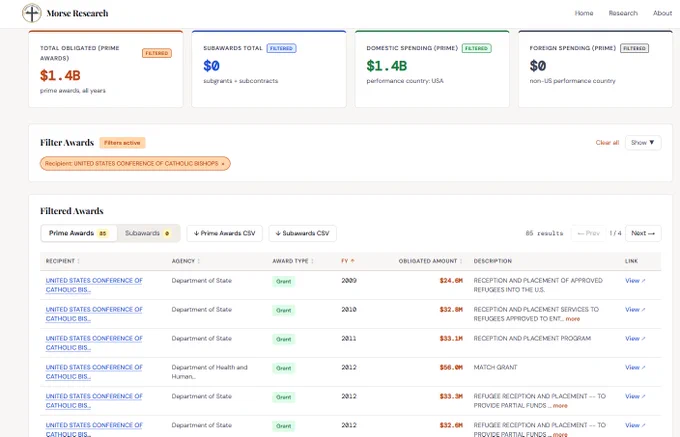Click the Morse Research cross logo icon
This screenshot has width=680, height=437.
pyautogui.click(x=32, y=13)
